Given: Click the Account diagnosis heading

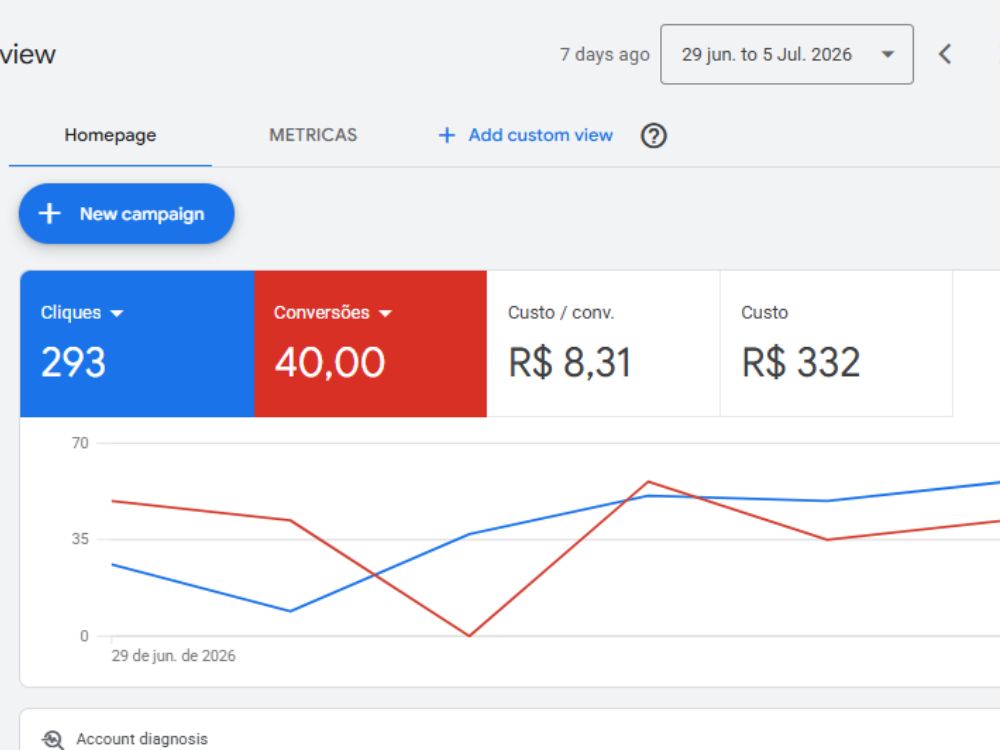Looking at the screenshot, I should (142, 739).
